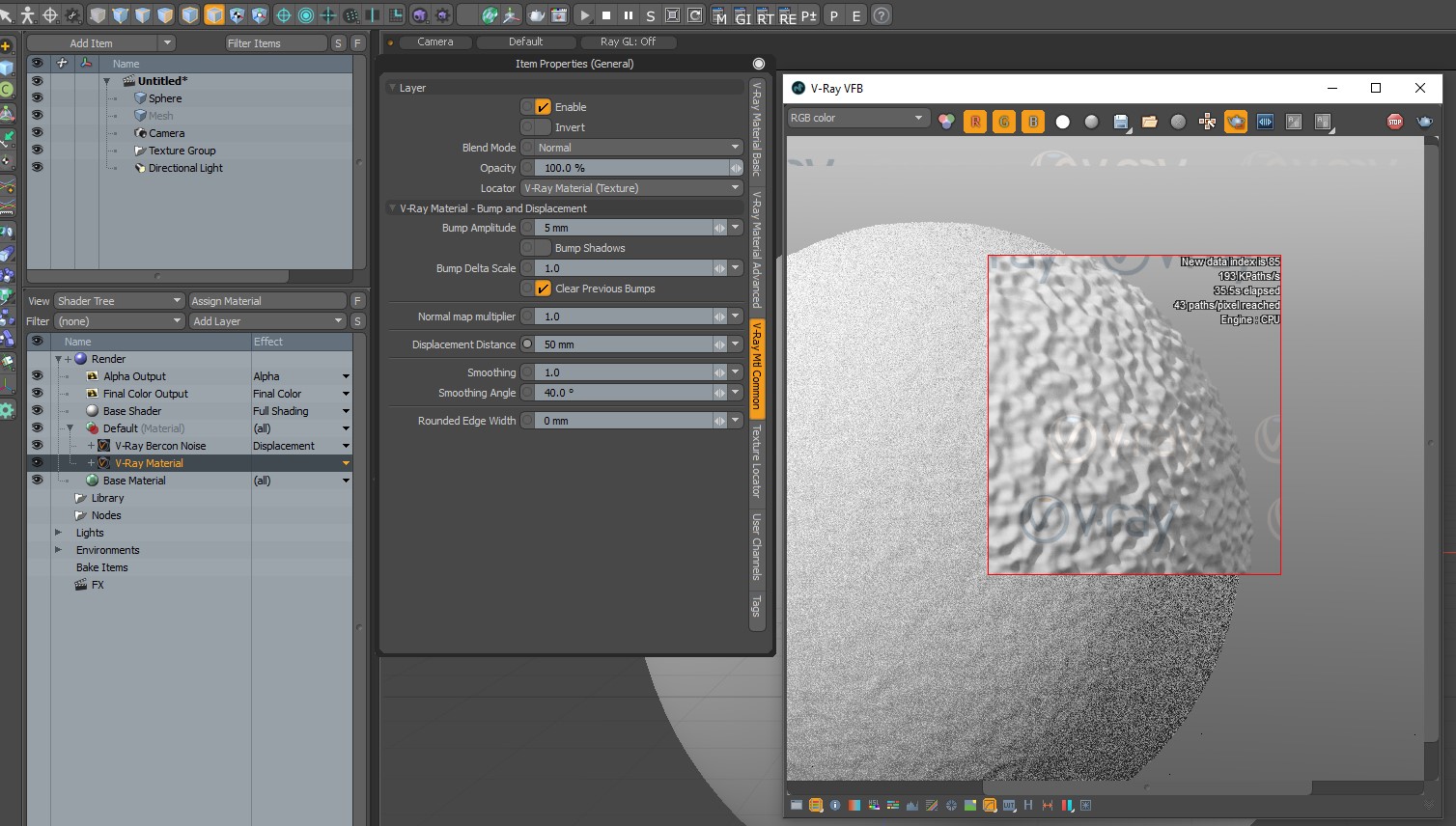The height and width of the screenshot is (826, 1456).
Task: Open the load image folder icon in VFB
Action: (1149, 122)
